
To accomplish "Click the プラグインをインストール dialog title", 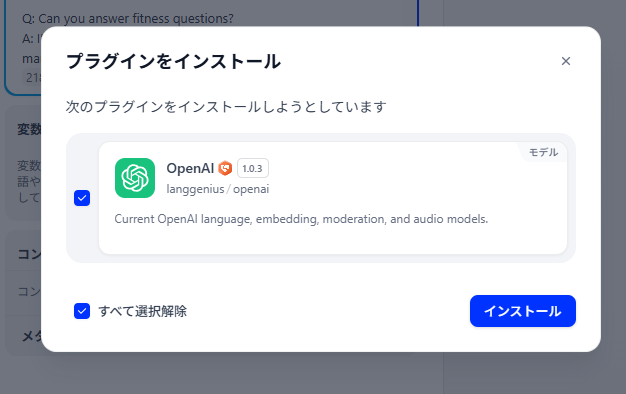I will 173,62.
